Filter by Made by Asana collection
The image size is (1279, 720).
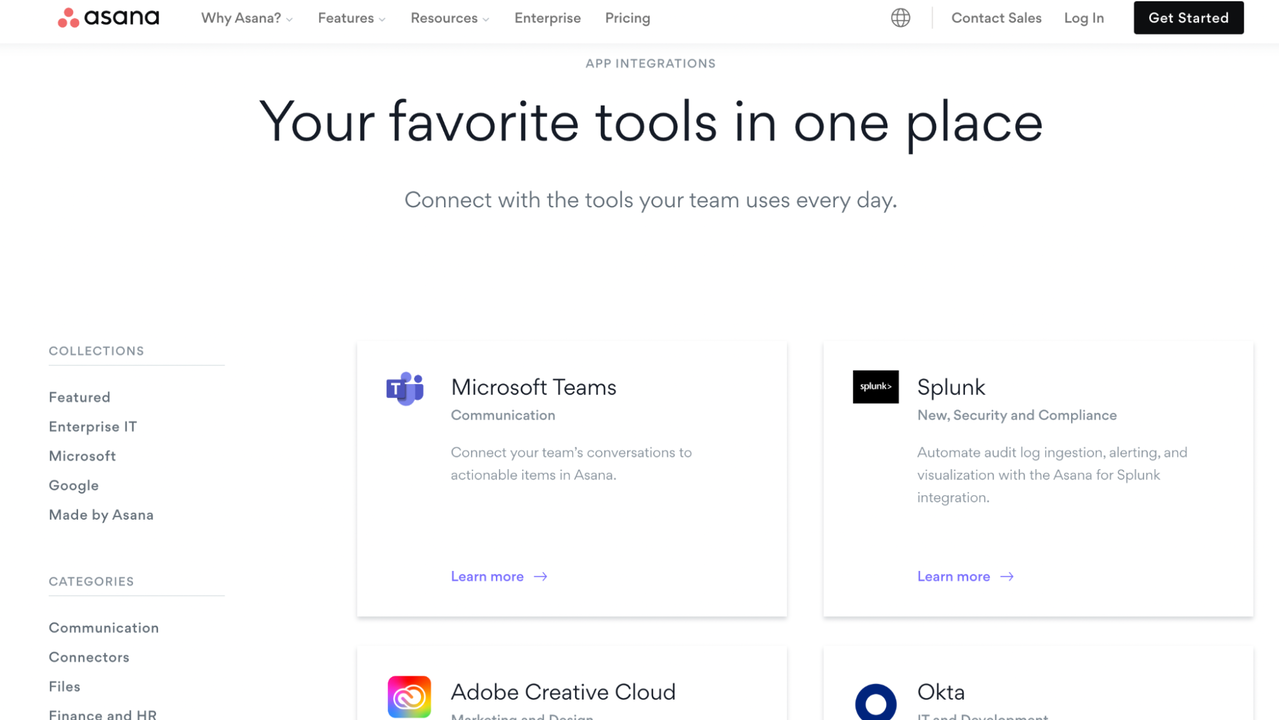point(101,515)
